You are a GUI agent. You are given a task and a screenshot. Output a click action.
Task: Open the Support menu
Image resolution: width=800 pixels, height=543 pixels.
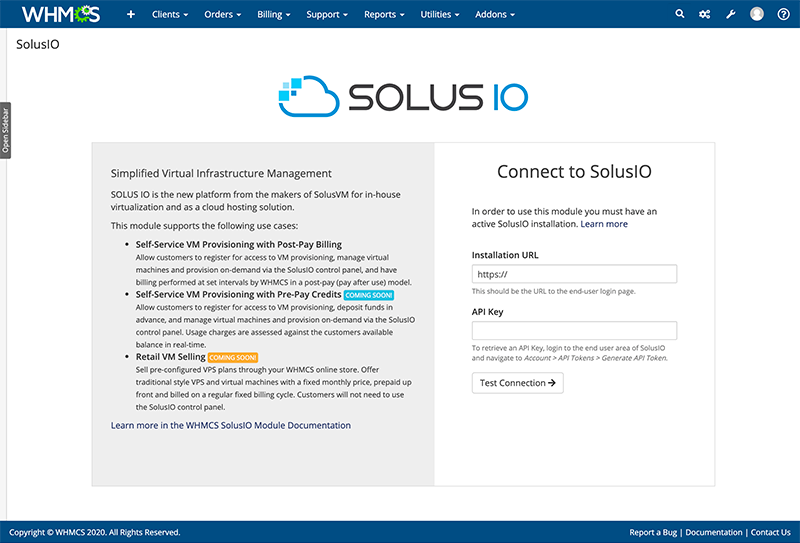tap(328, 15)
